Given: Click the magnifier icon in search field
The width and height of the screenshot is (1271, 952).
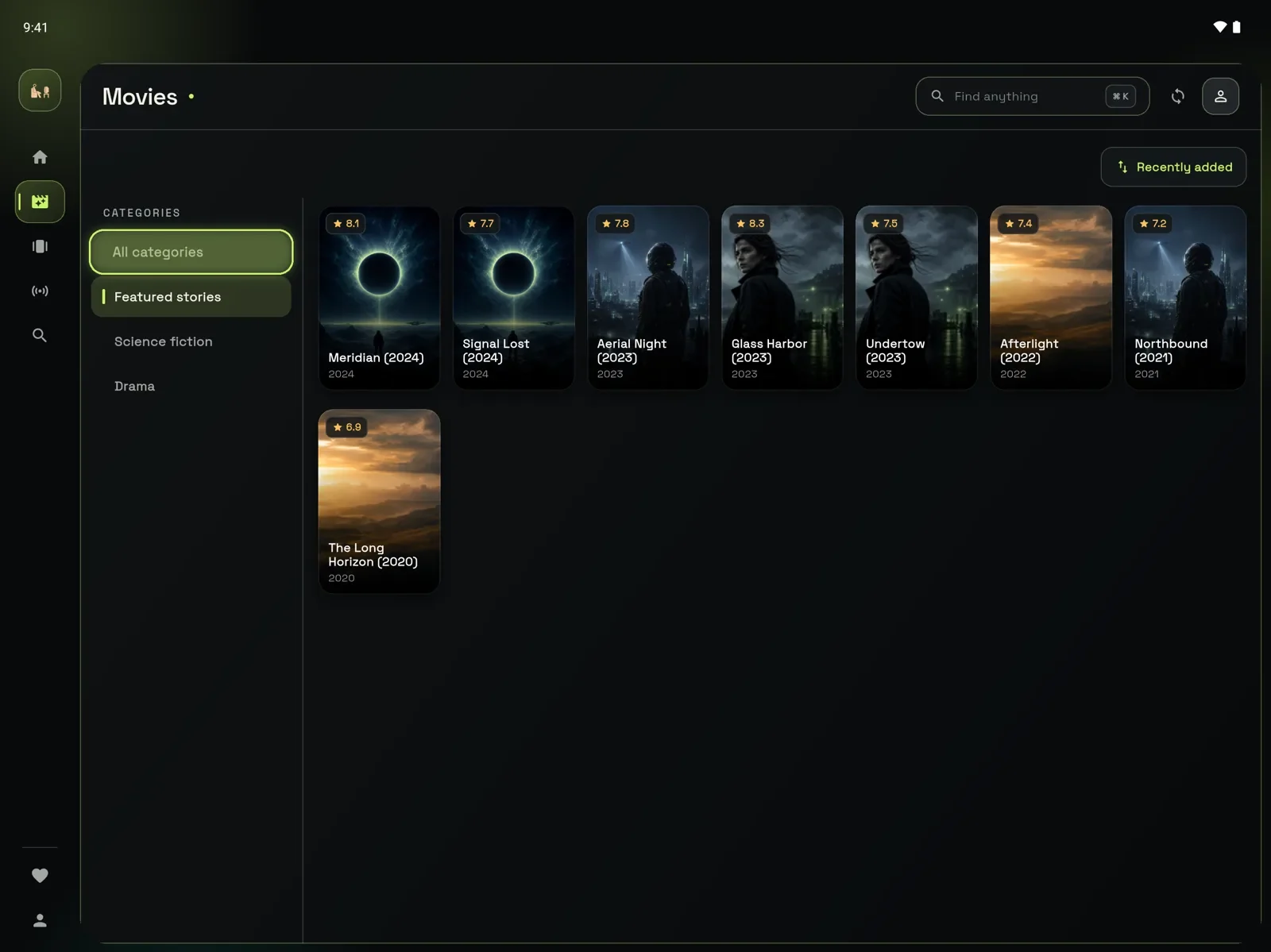Looking at the screenshot, I should [x=937, y=96].
